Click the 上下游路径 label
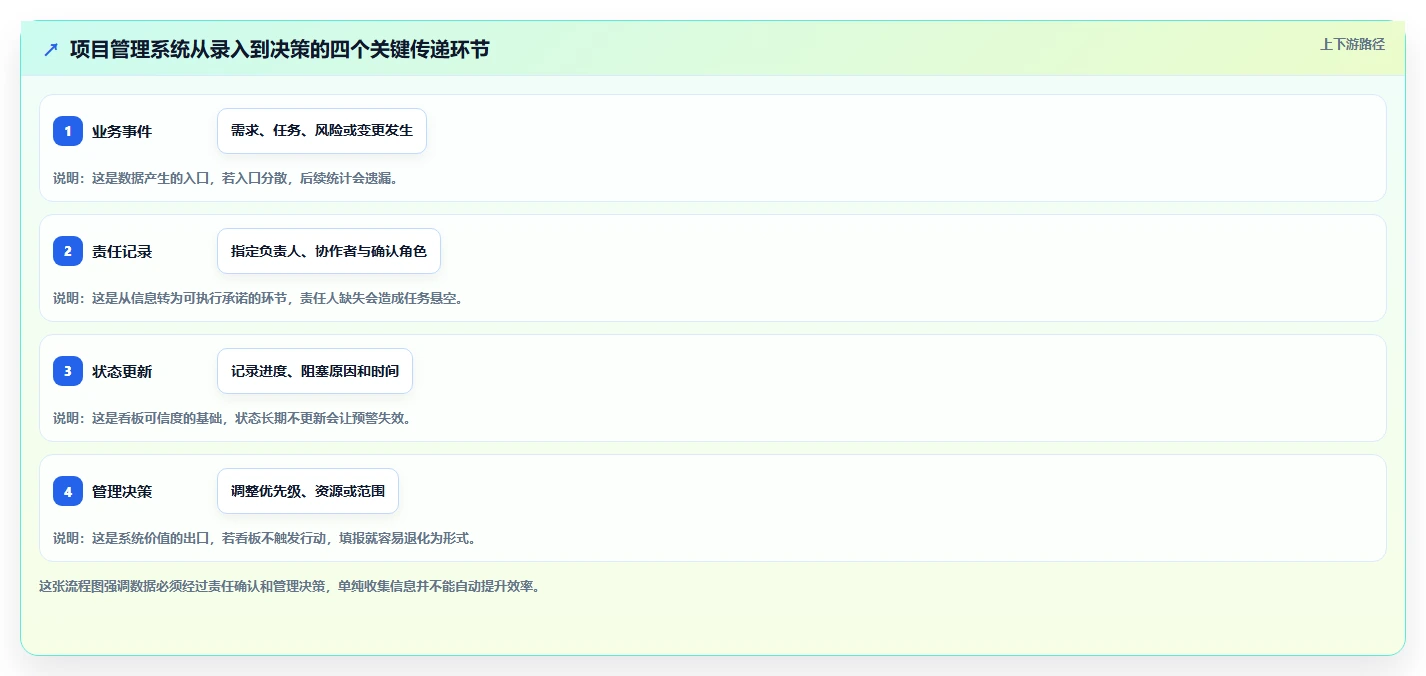1426x676 pixels. coord(1352,44)
